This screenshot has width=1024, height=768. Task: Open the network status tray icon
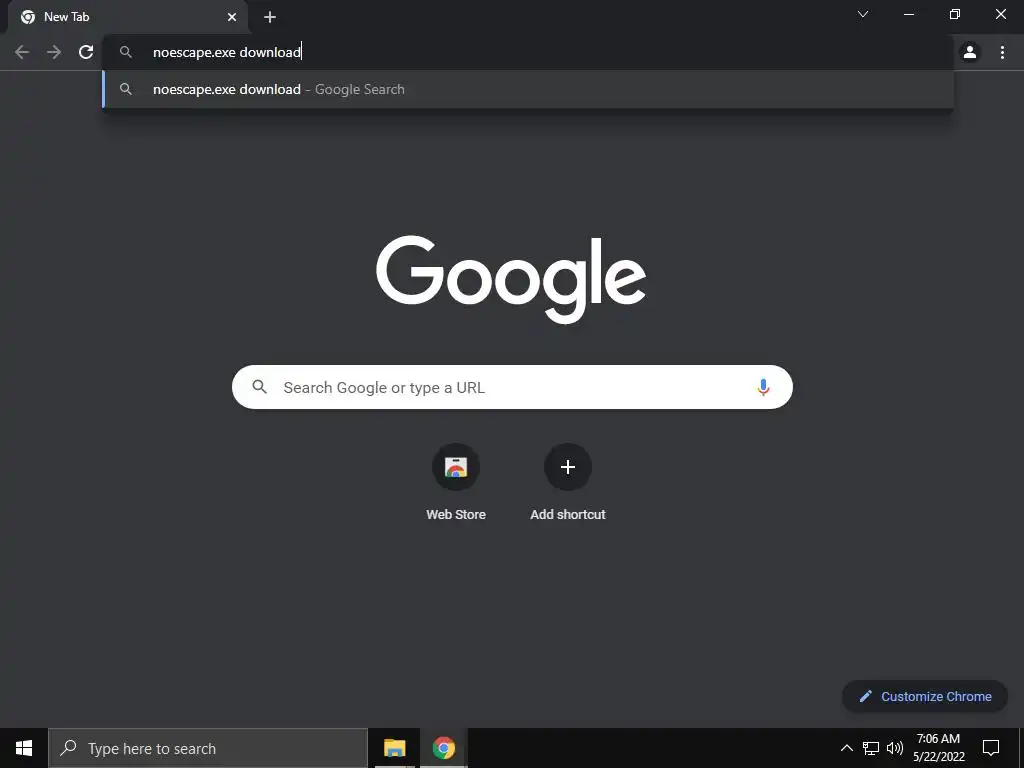pos(871,748)
